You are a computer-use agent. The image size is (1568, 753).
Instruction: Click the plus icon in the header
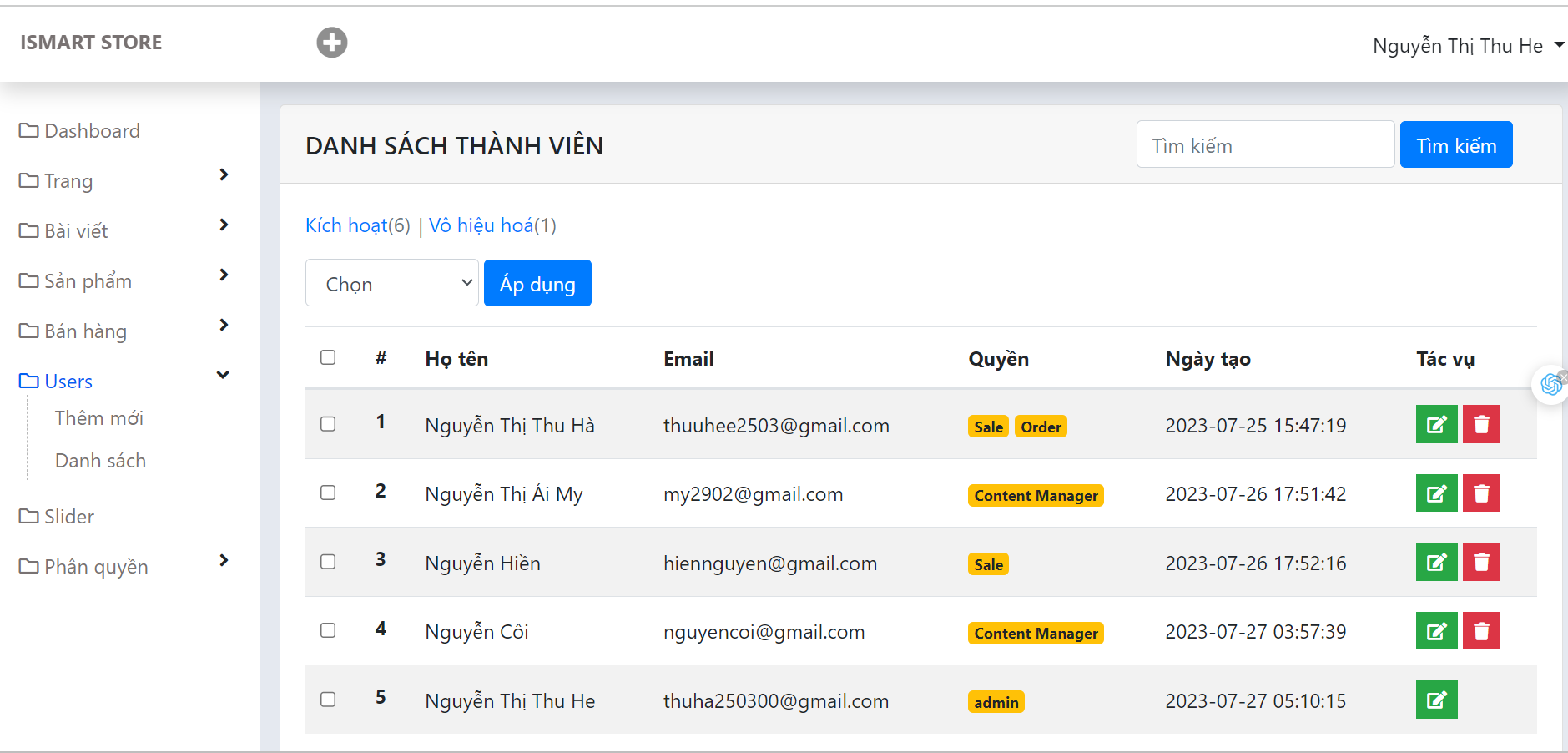[331, 42]
